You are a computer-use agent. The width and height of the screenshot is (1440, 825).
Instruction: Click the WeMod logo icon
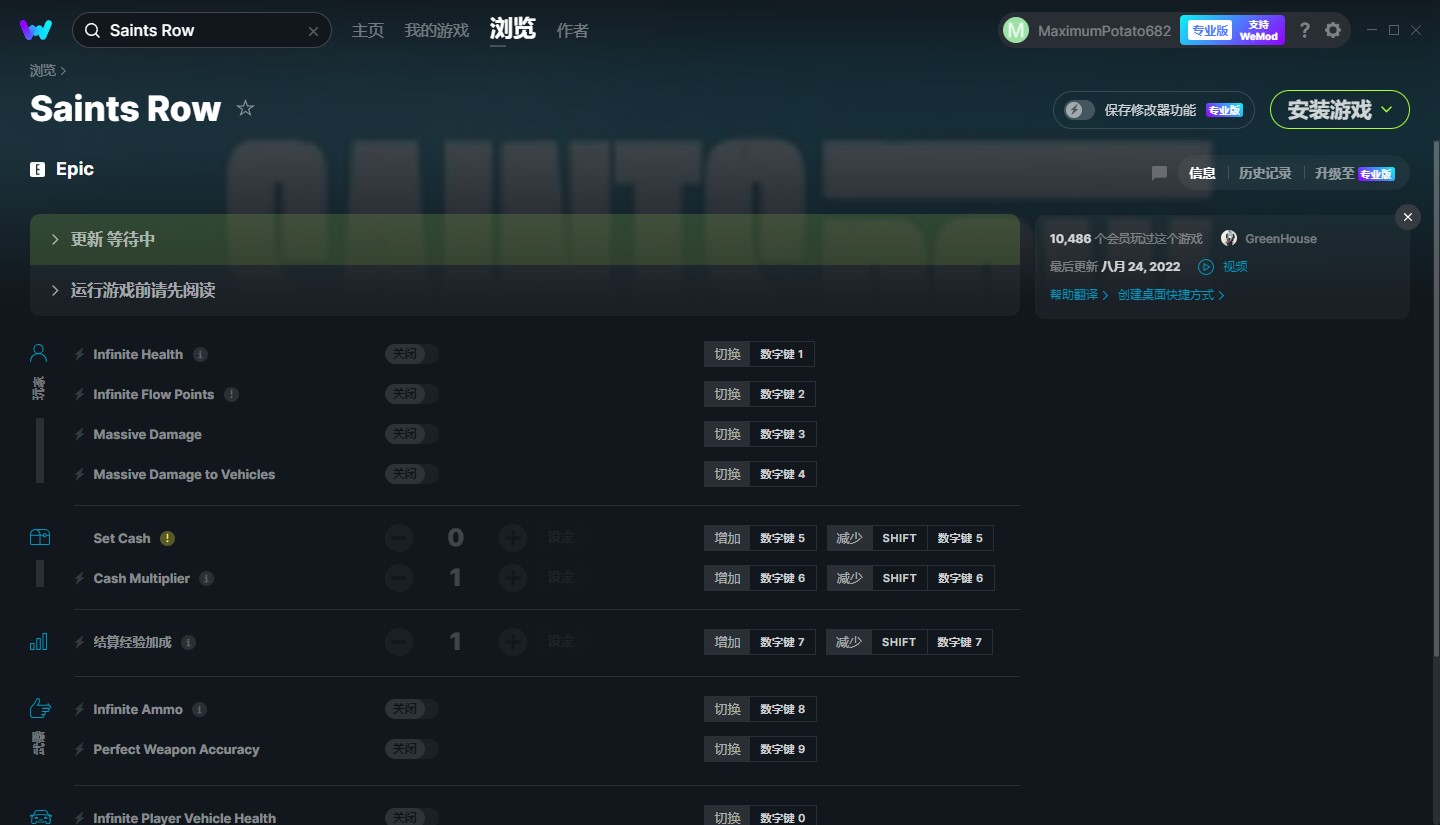[36, 30]
